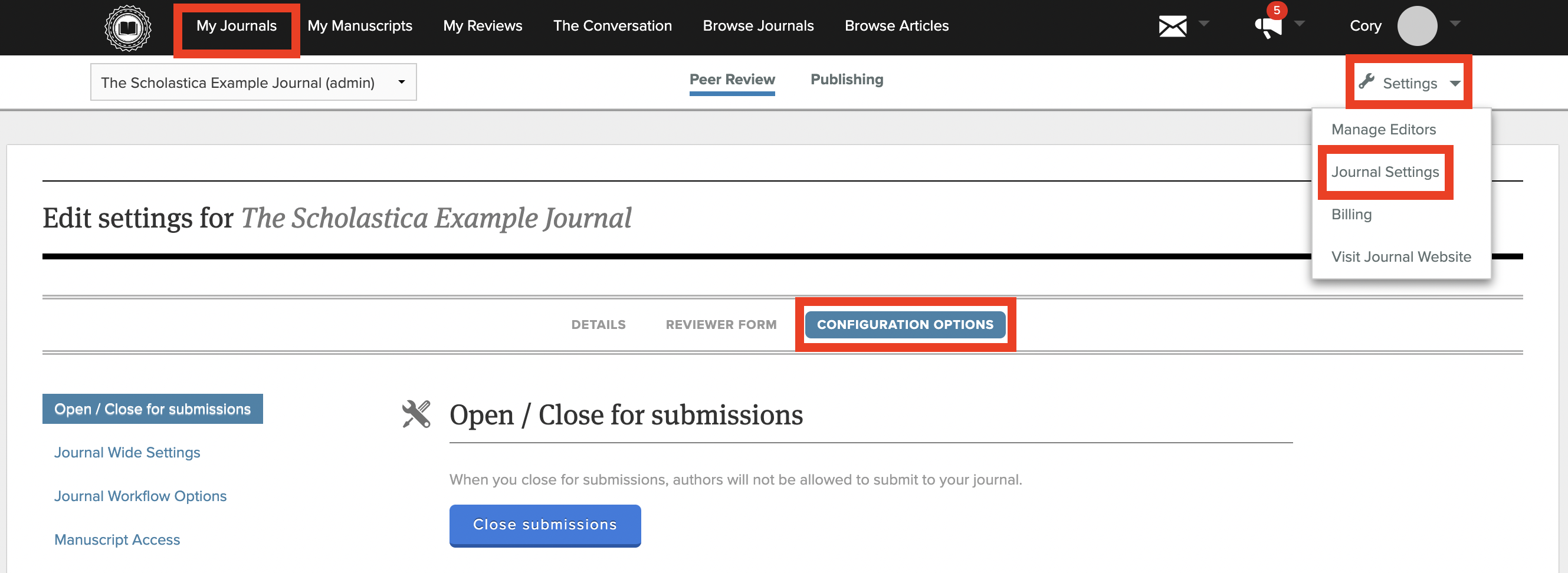
Task: Open the announcements megaphone icon
Action: tap(1268, 27)
